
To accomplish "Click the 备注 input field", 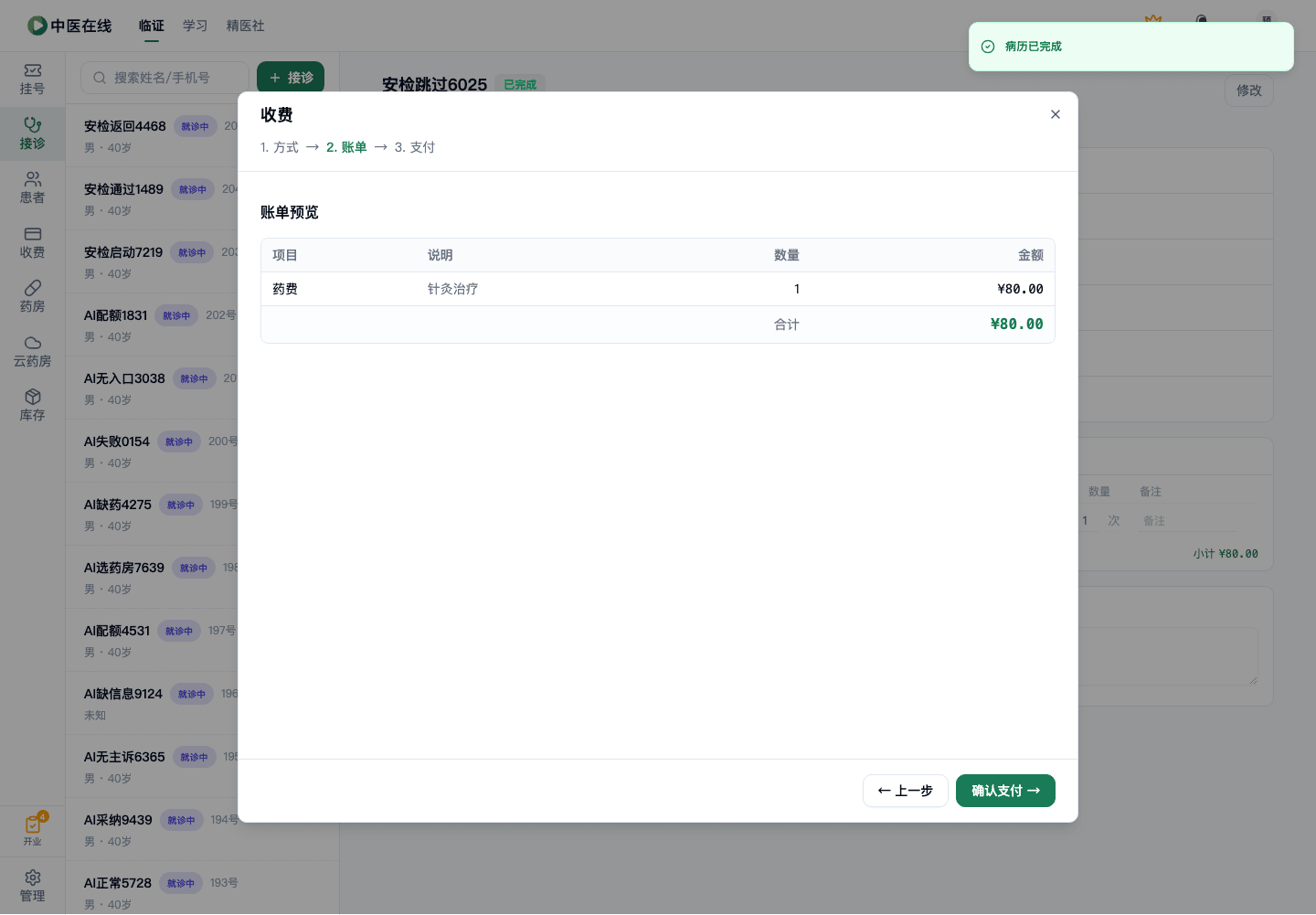I will tap(1188, 521).
